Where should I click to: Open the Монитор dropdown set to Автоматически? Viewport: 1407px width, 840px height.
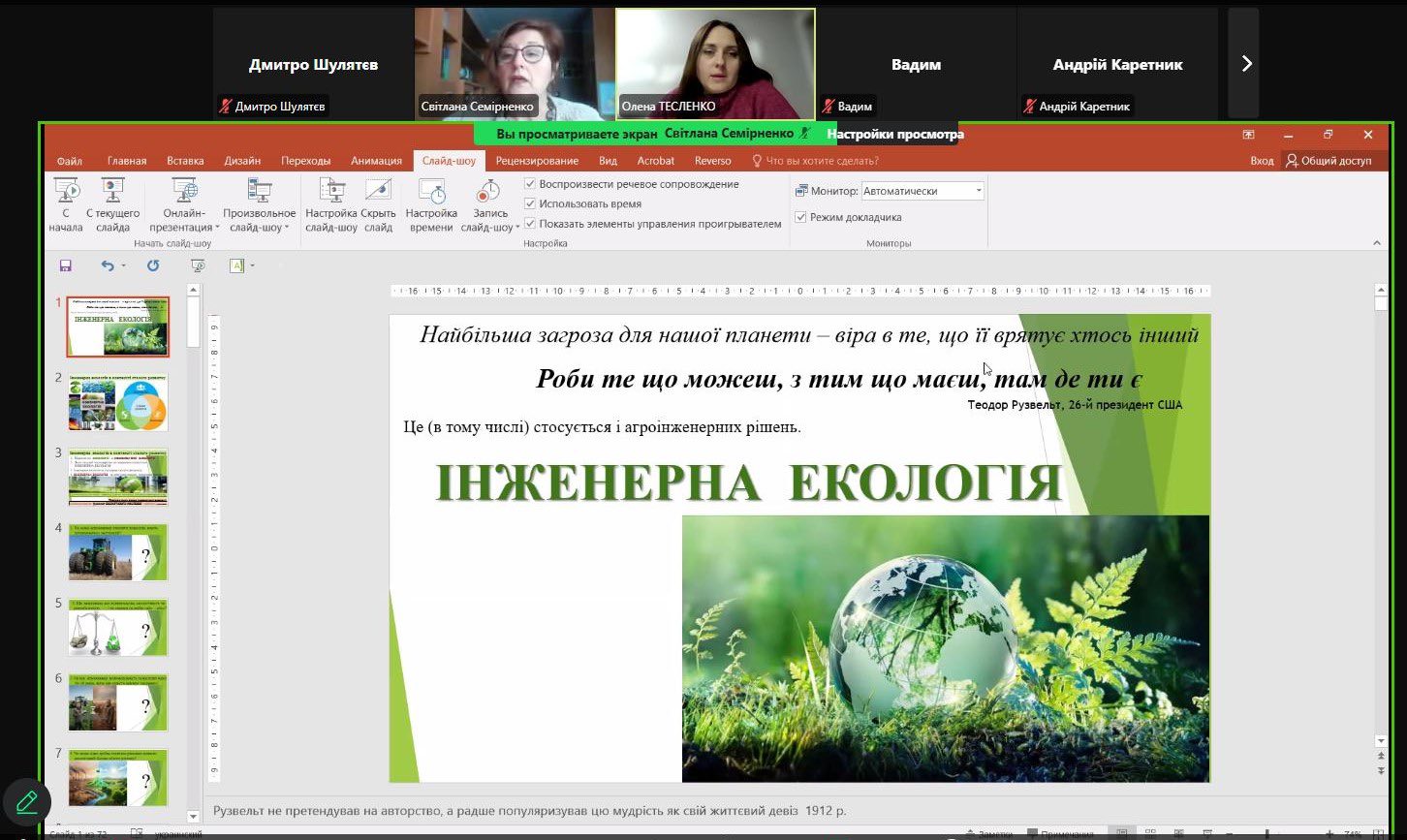pyautogui.click(x=978, y=190)
